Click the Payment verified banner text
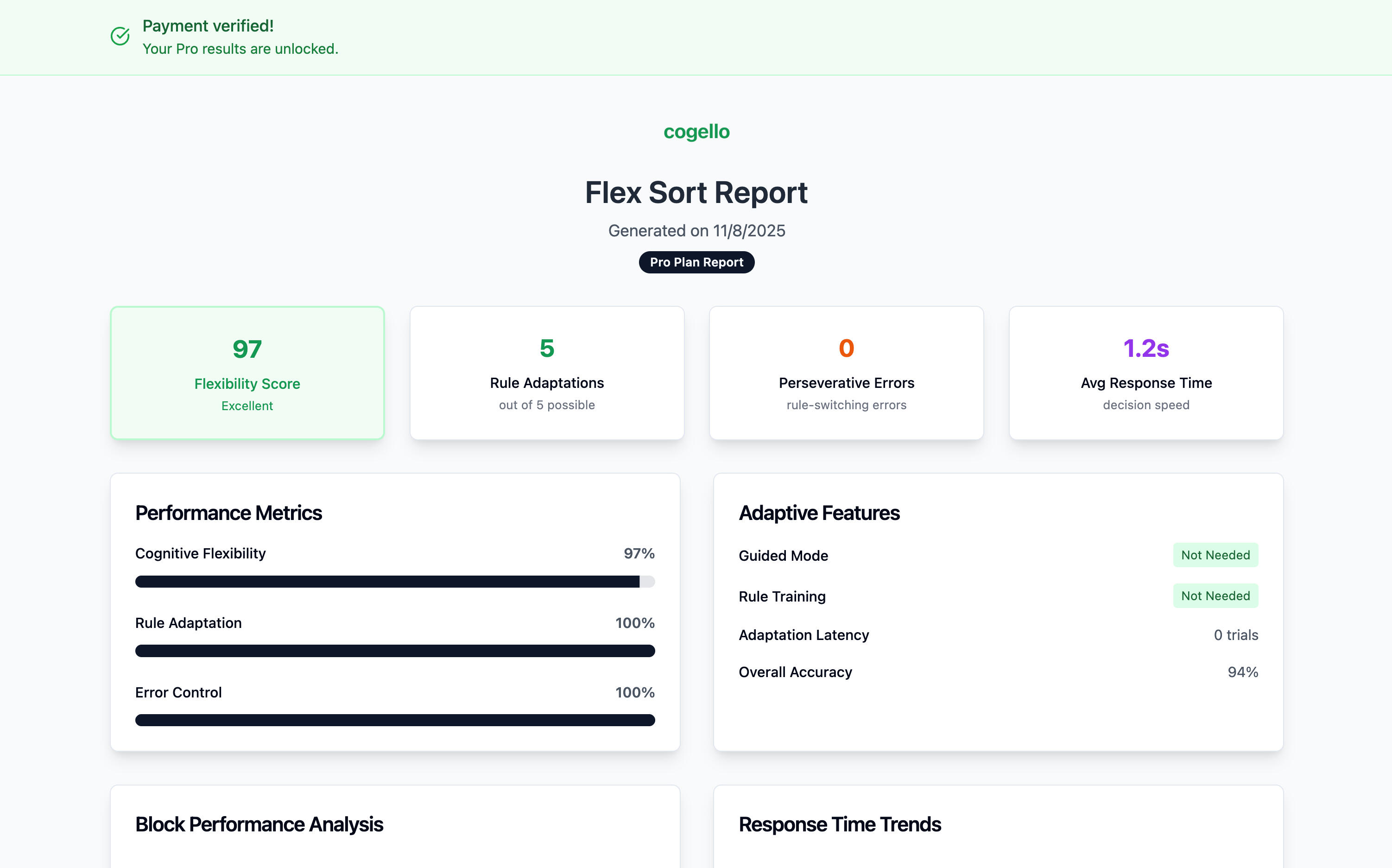1392x868 pixels. [x=208, y=26]
